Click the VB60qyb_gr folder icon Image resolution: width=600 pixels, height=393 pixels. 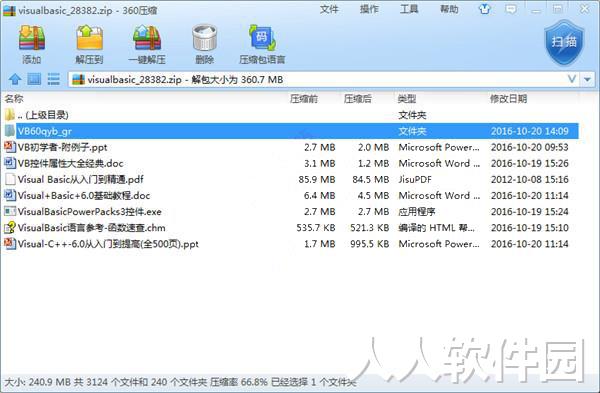[x=10, y=131]
